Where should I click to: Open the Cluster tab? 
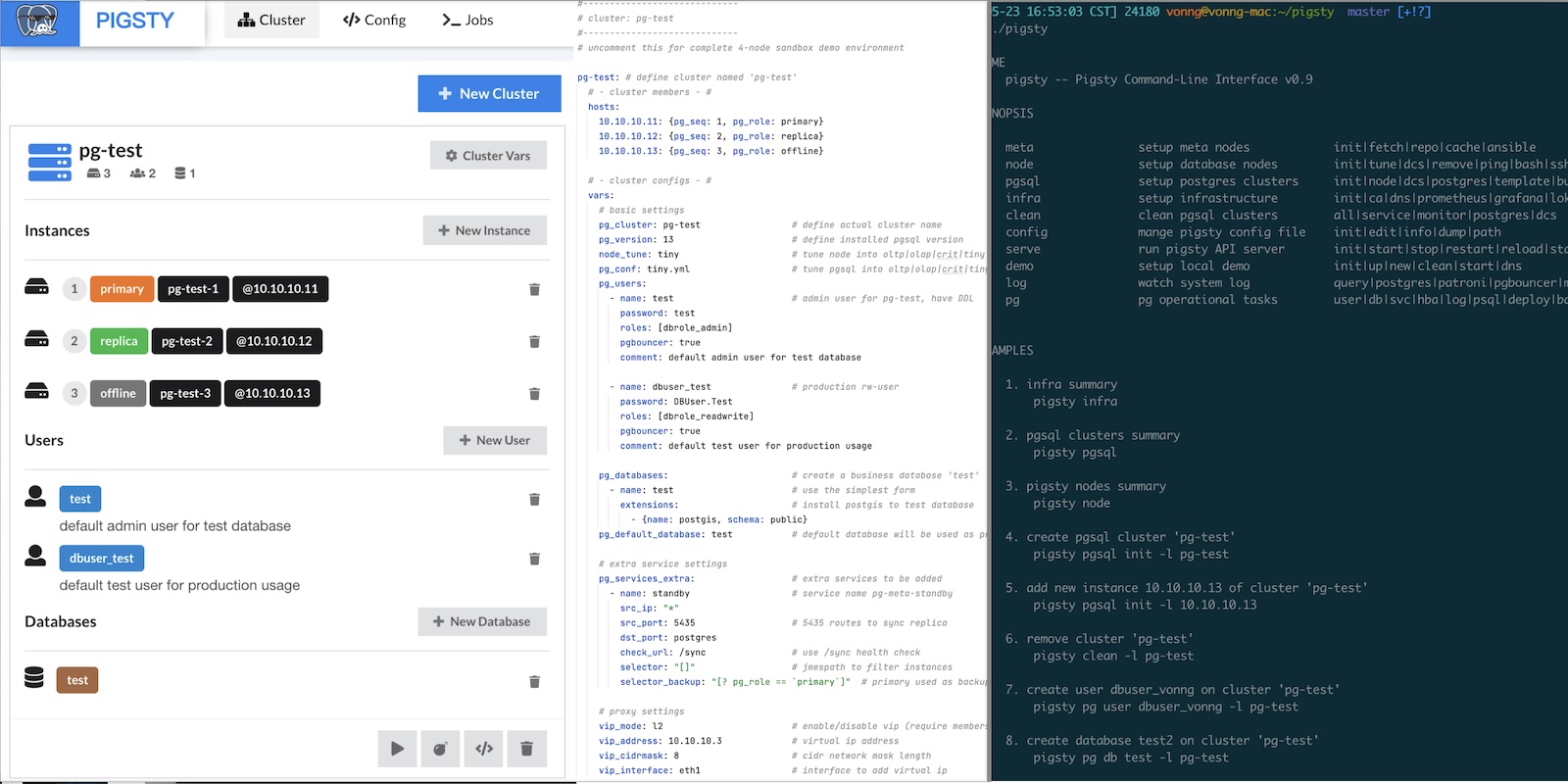pos(271,20)
